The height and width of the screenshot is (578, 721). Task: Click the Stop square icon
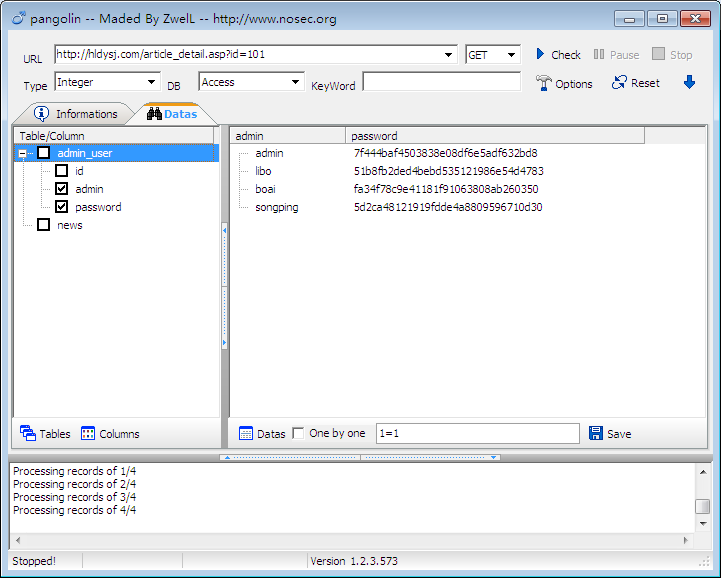point(658,54)
